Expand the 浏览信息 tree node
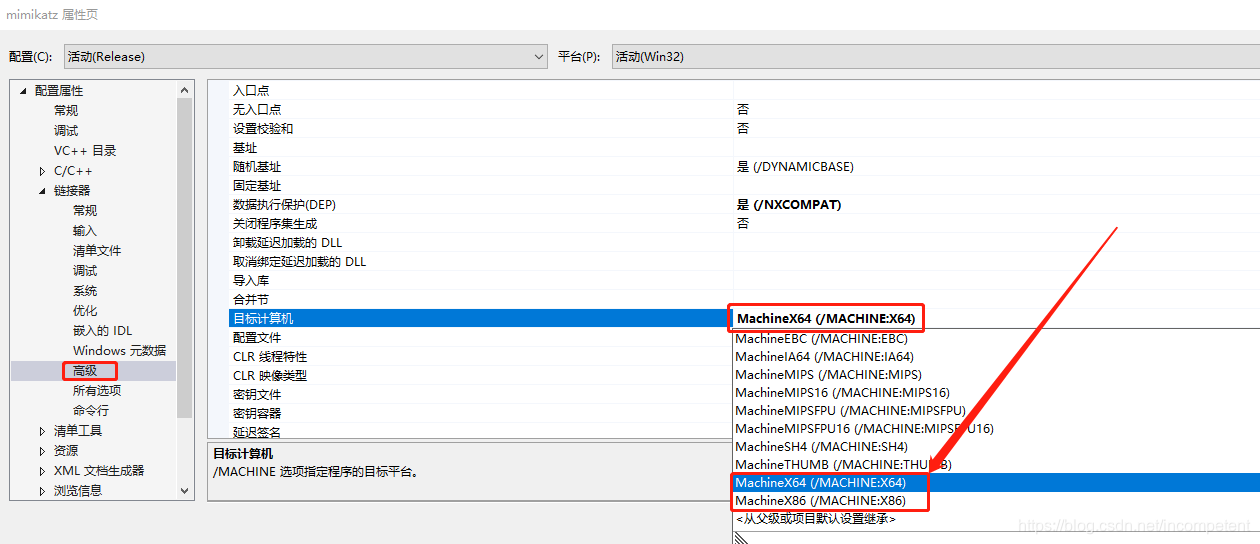 pos(42,491)
